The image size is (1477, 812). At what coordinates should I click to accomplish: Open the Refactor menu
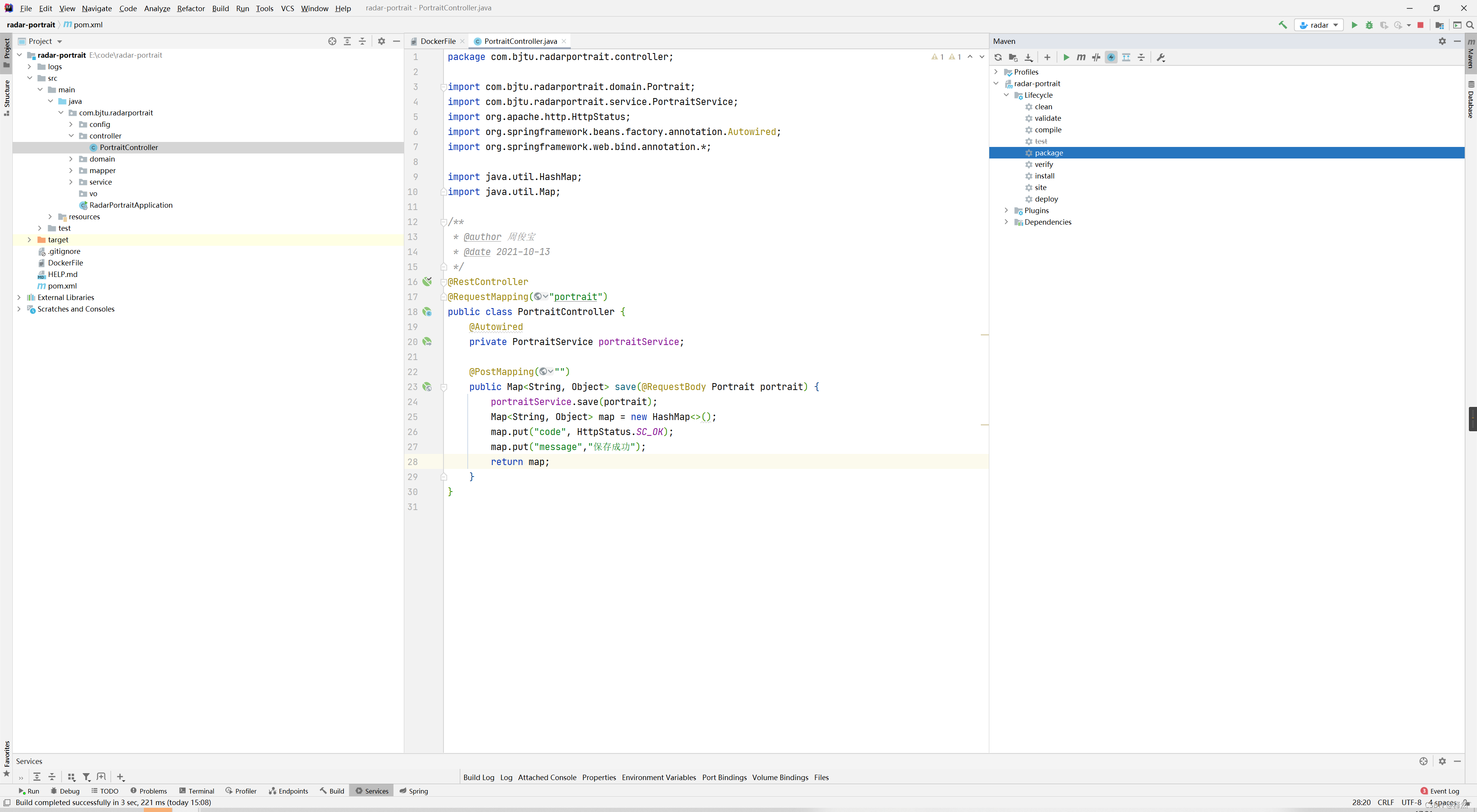coord(191,8)
